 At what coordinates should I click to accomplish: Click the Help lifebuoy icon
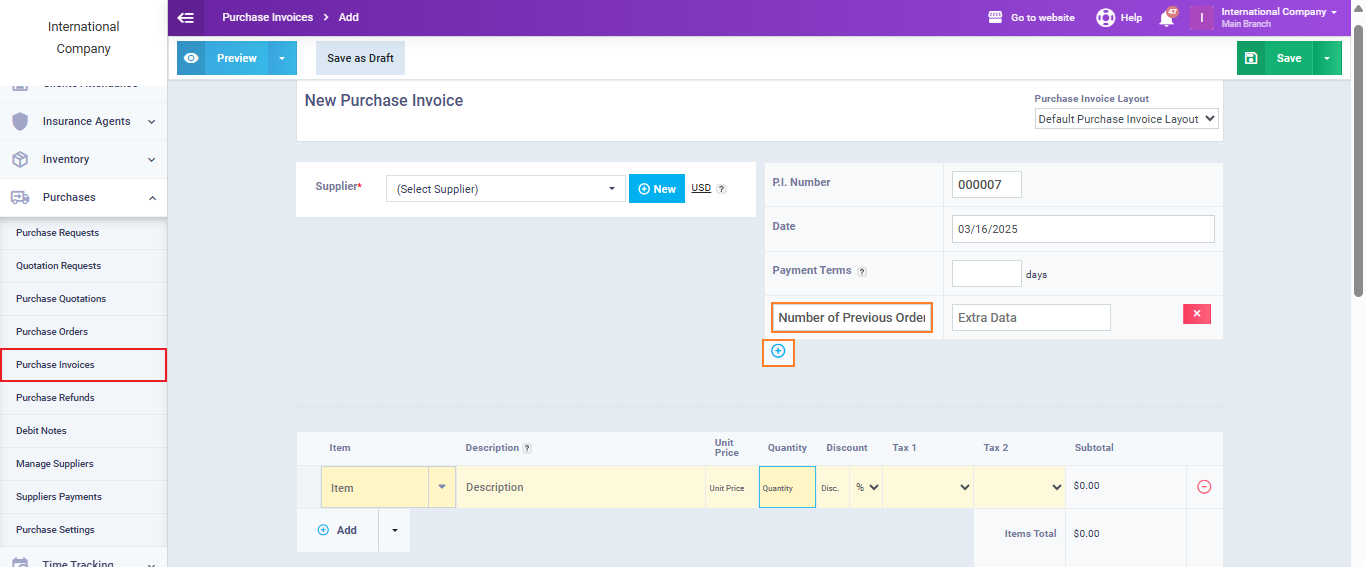tap(1105, 18)
